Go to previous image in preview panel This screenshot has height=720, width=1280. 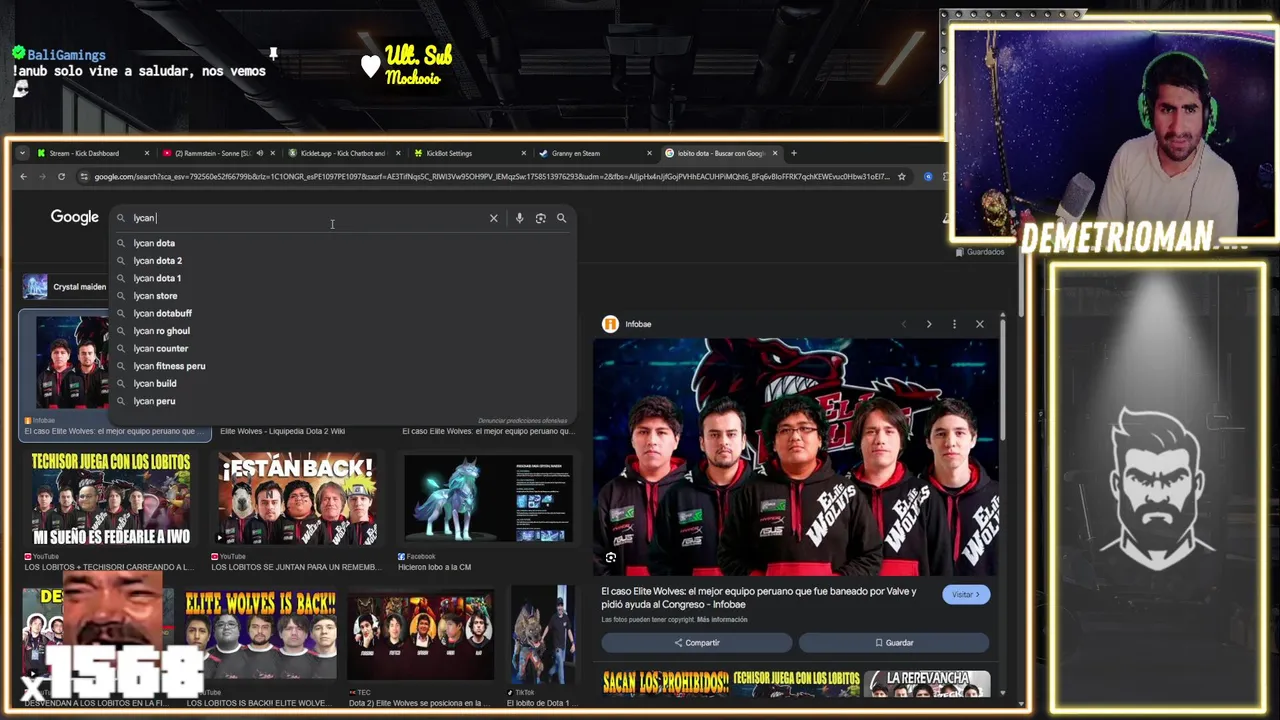click(903, 324)
